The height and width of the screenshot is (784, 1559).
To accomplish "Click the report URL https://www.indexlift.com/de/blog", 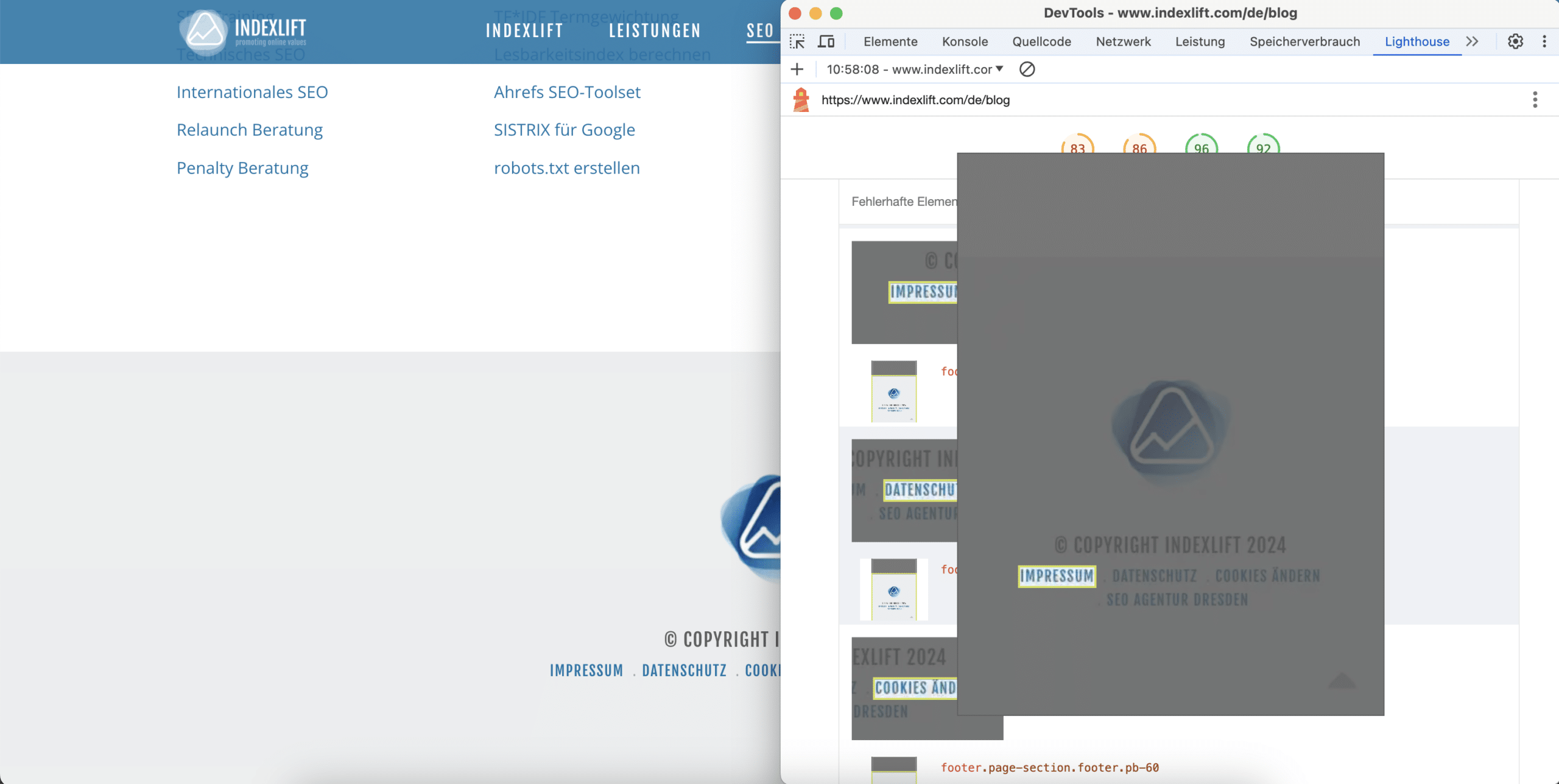I will point(915,100).
